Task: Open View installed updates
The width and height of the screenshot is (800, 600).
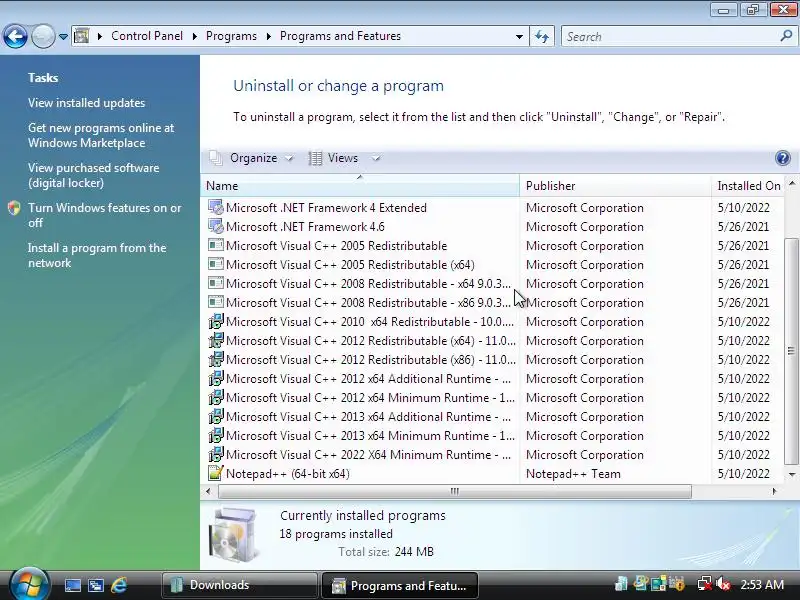Action: tap(87, 103)
